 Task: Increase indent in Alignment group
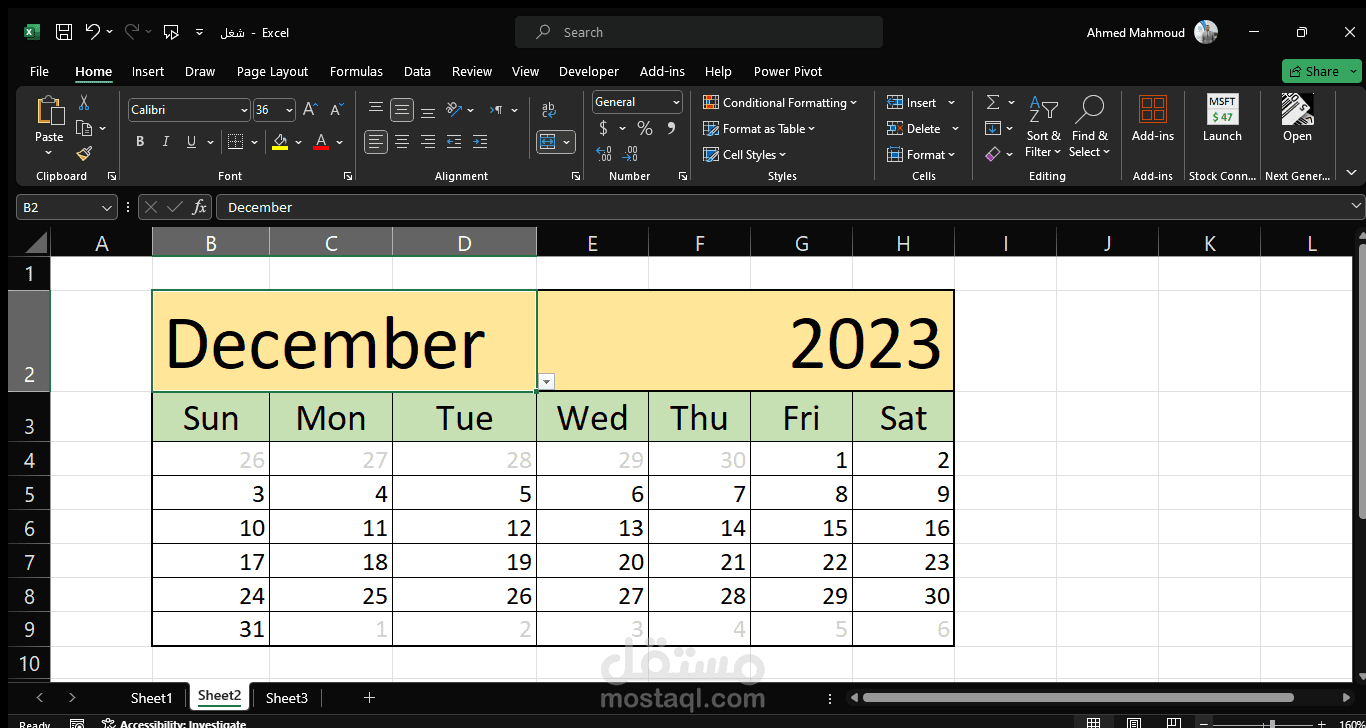[480, 142]
